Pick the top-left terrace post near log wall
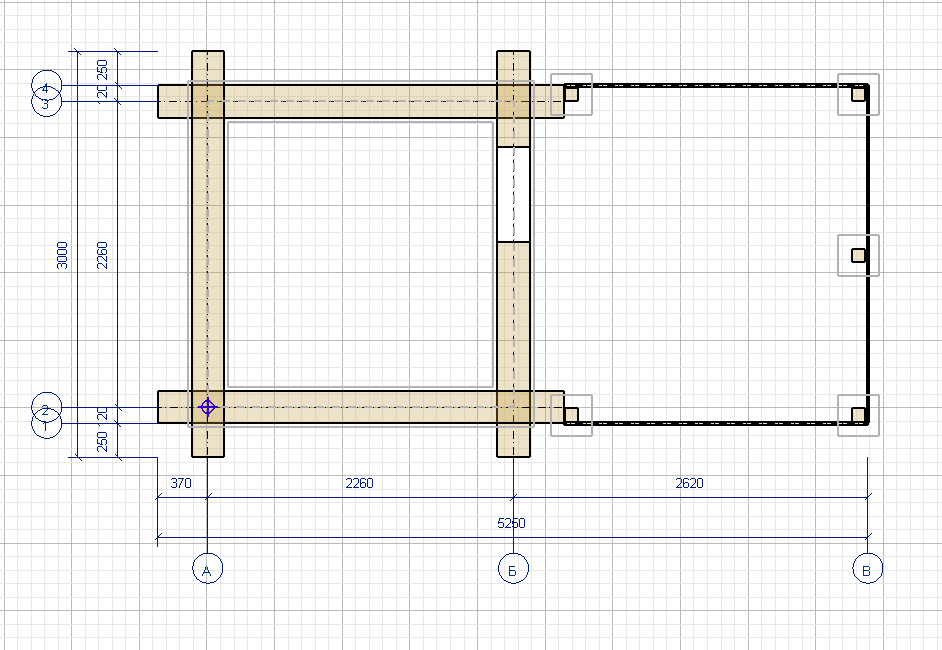The image size is (942, 650). coord(571,95)
